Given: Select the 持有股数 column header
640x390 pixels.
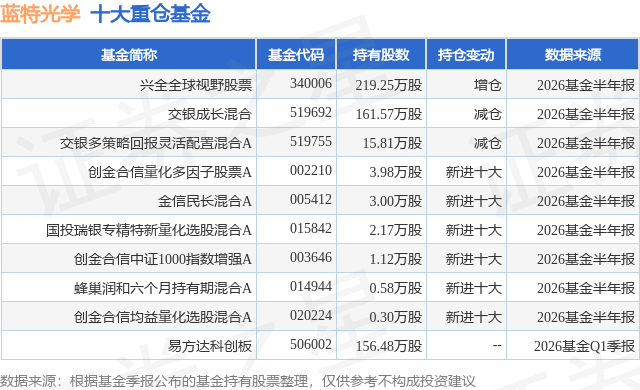Looking at the screenshot, I should click(381, 55).
